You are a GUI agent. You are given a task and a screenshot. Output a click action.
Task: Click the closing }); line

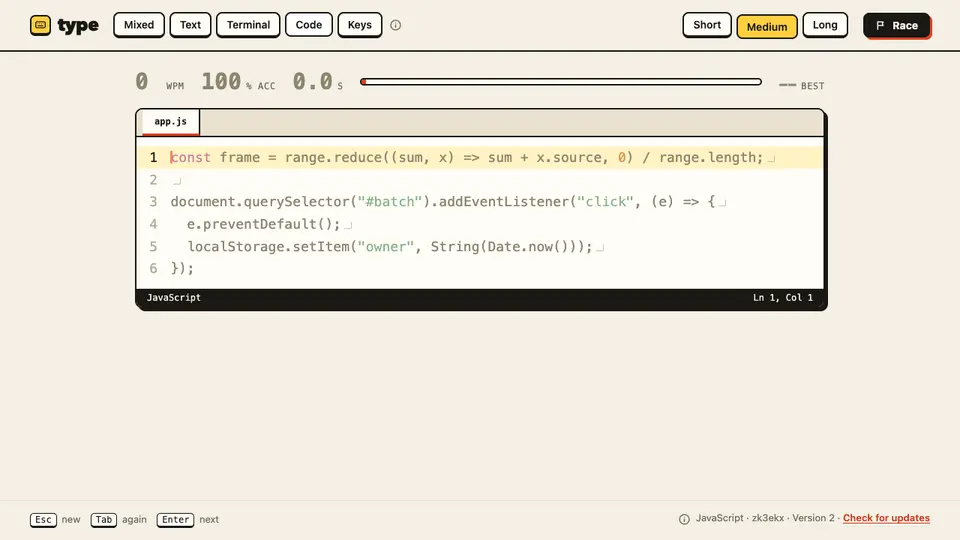480,268
